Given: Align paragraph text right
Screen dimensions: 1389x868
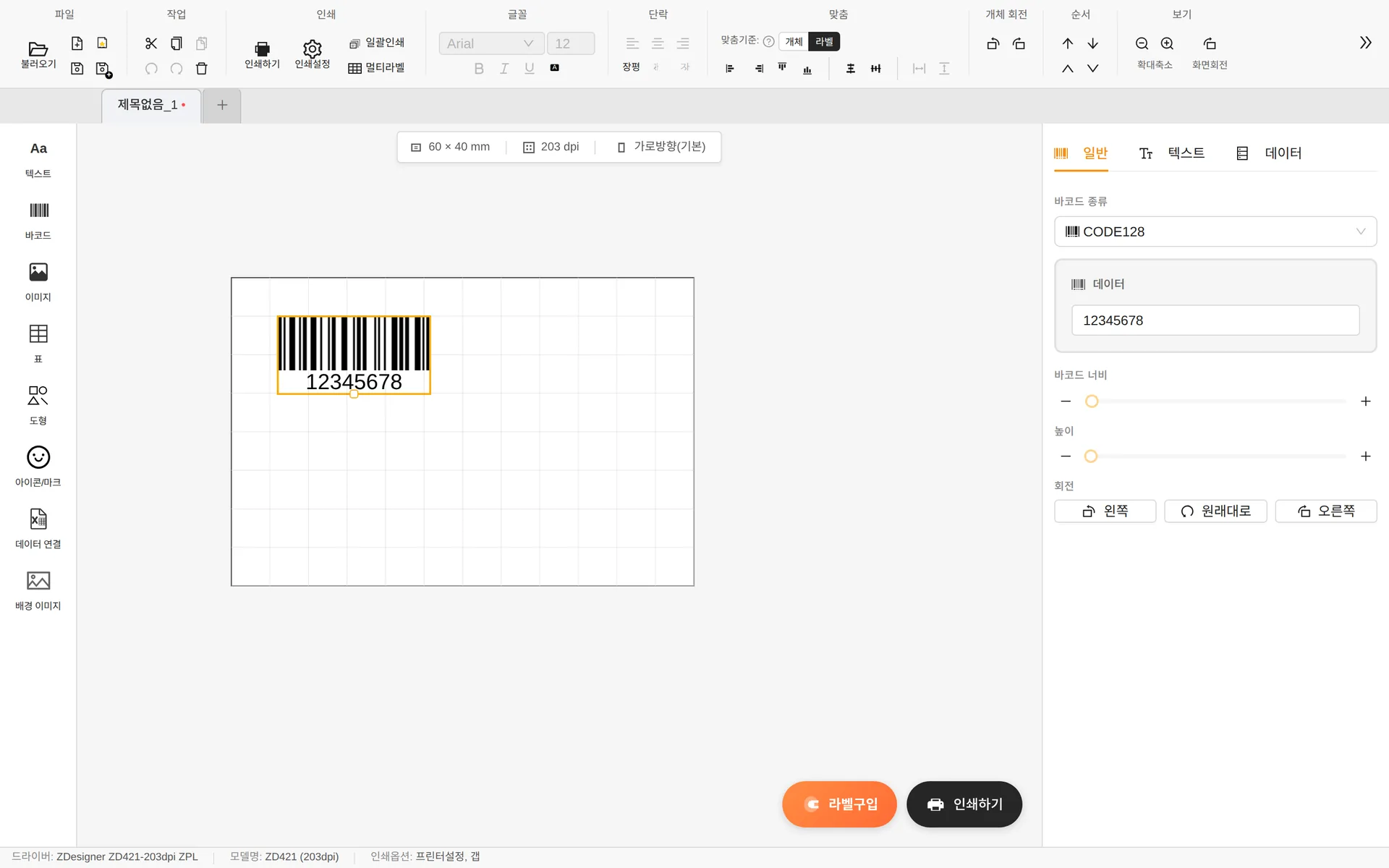Looking at the screenshot, I should pos(683,43).
